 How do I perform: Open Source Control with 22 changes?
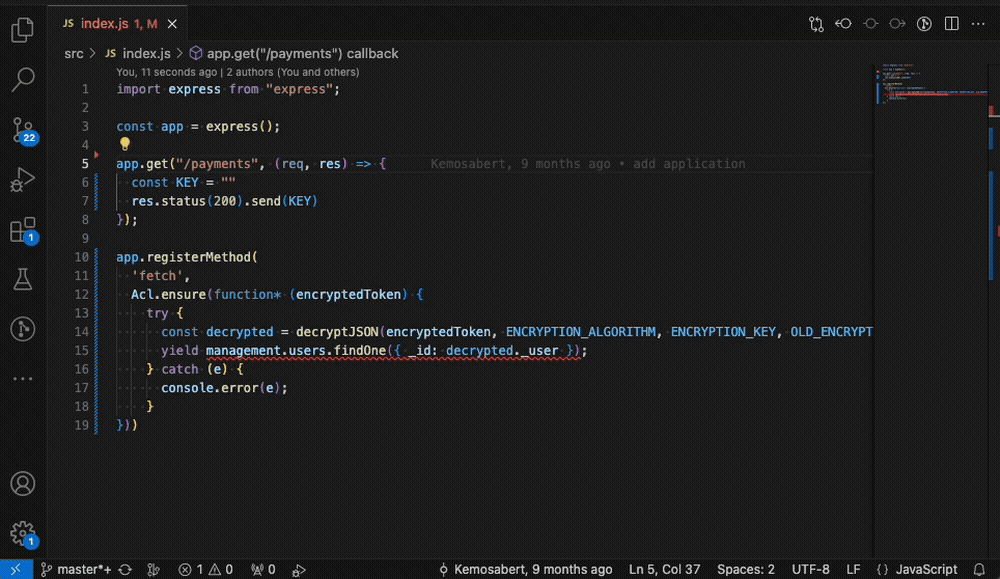click(22, 130)
